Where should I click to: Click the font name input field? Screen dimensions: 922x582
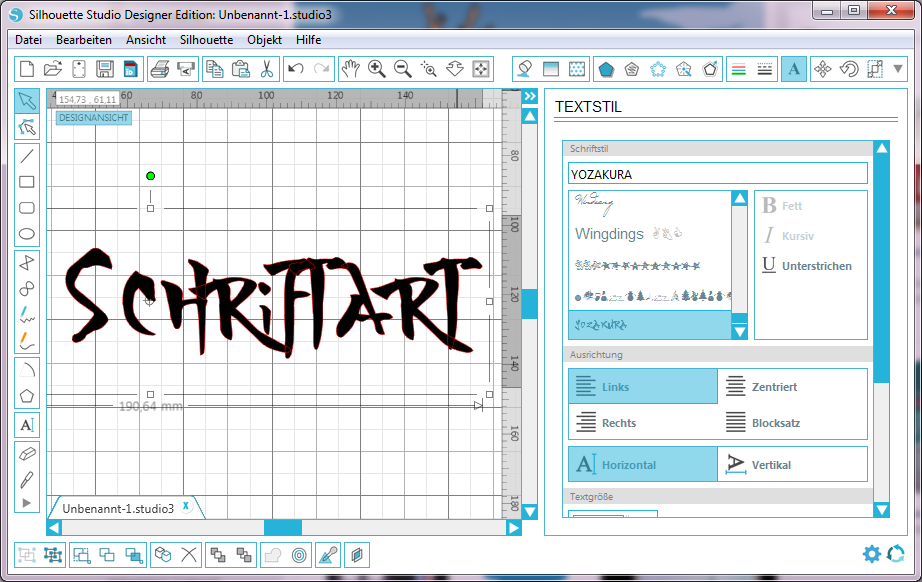(x=717, y=174)
